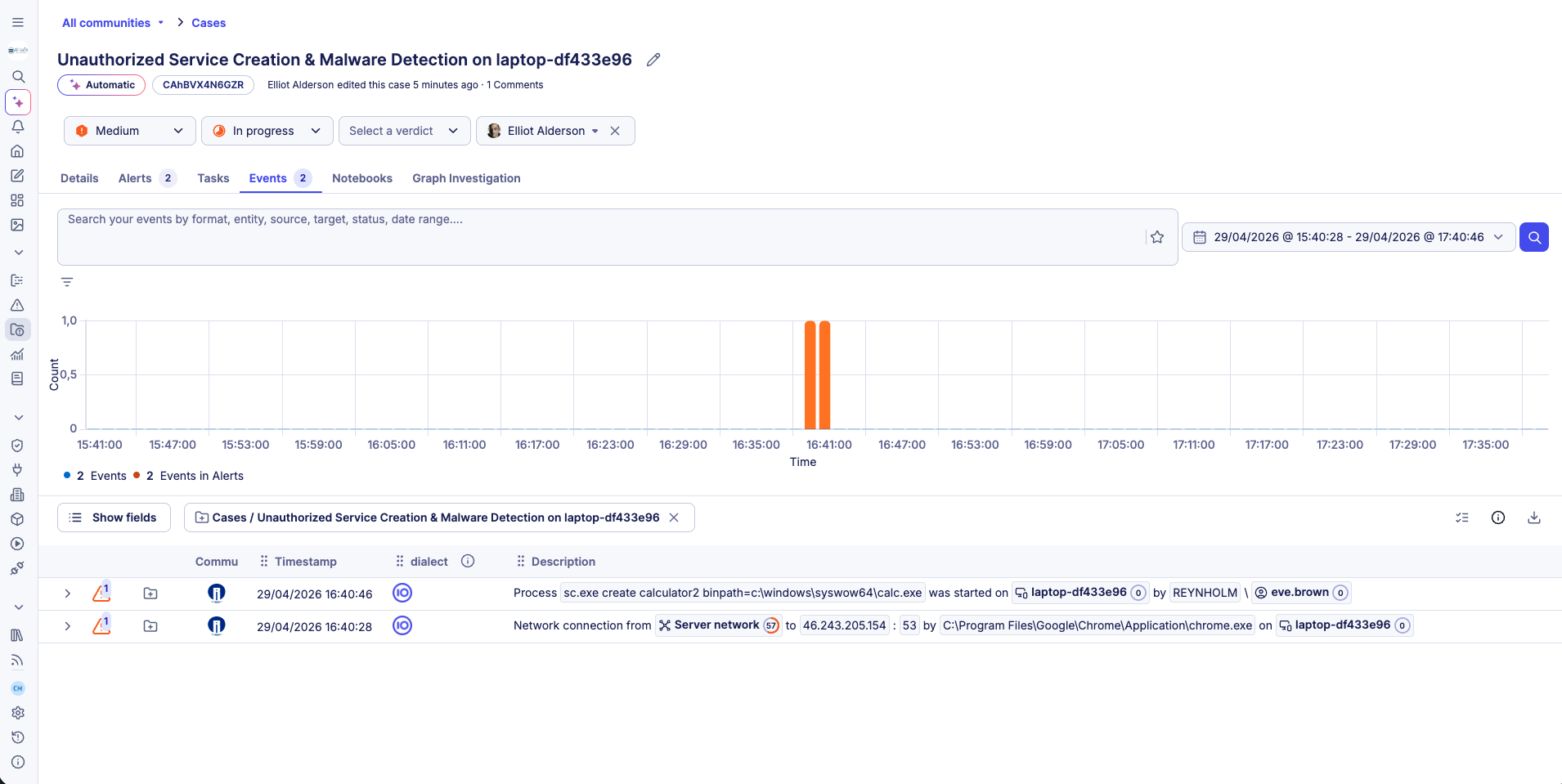
Task: Open the Select a verdict dropdown
Action: (404, 131)
